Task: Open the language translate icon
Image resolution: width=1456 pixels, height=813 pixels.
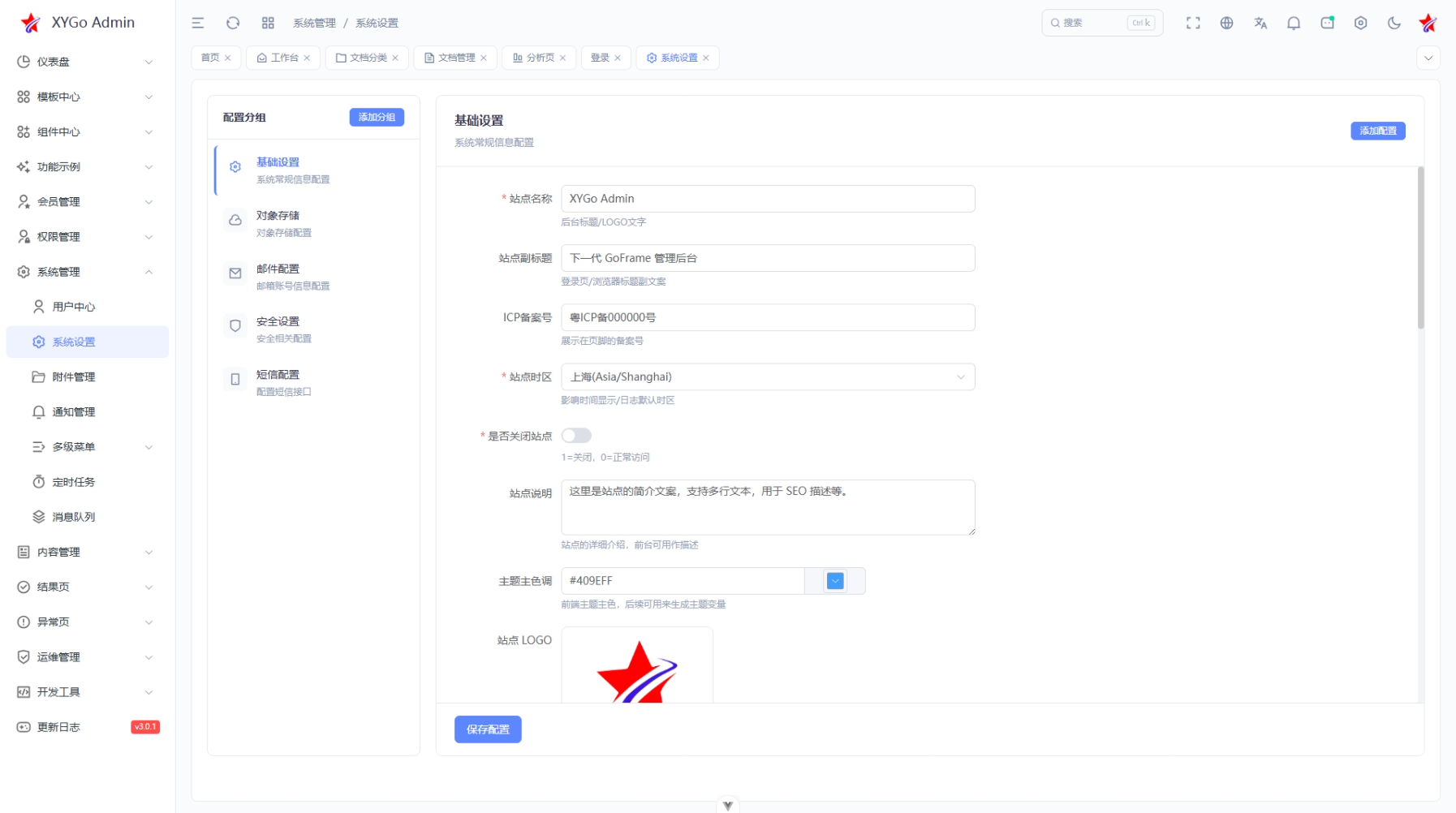Action: pos(1260,23)
